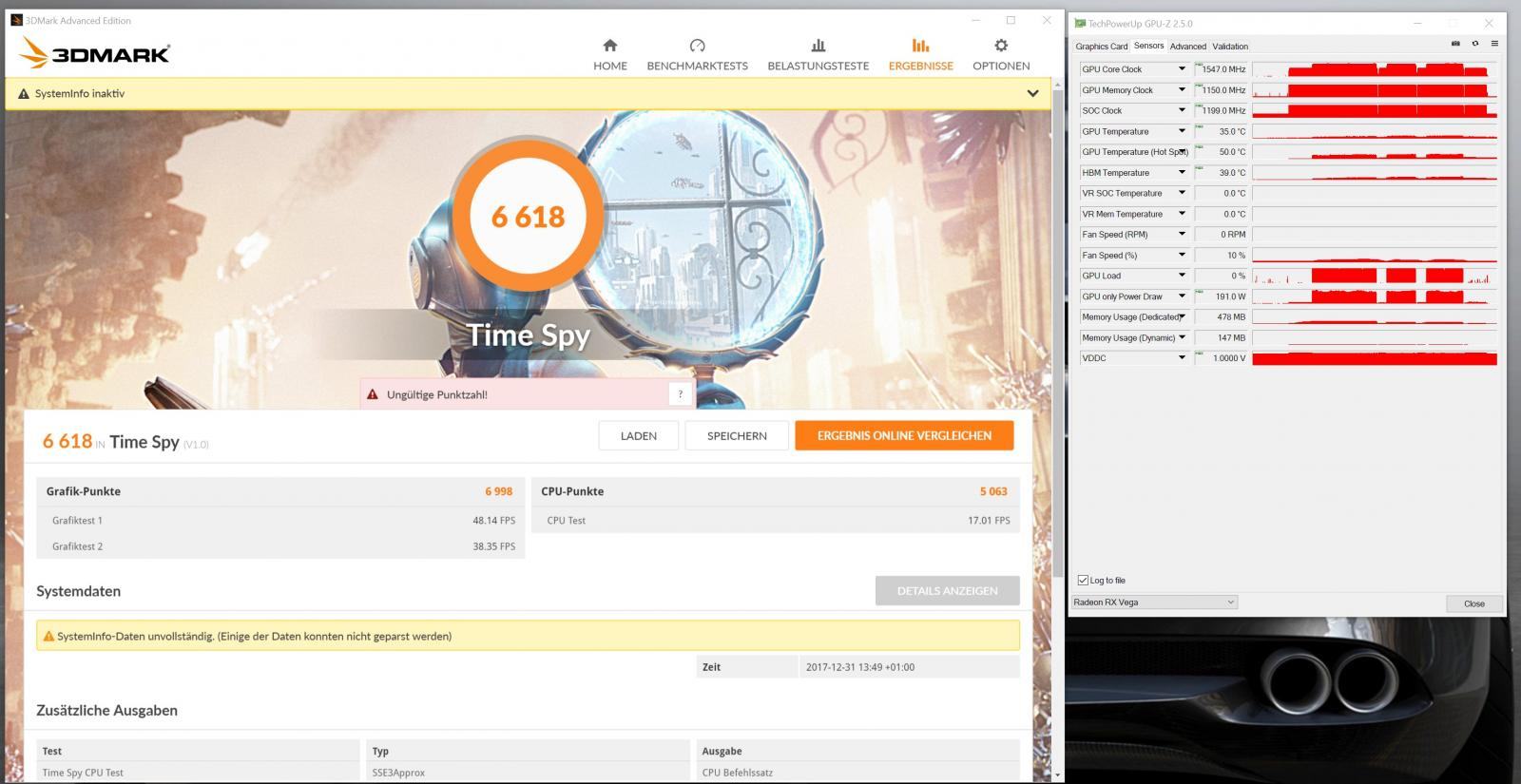Click Close button in GPU-Z

click(1473, 603)
